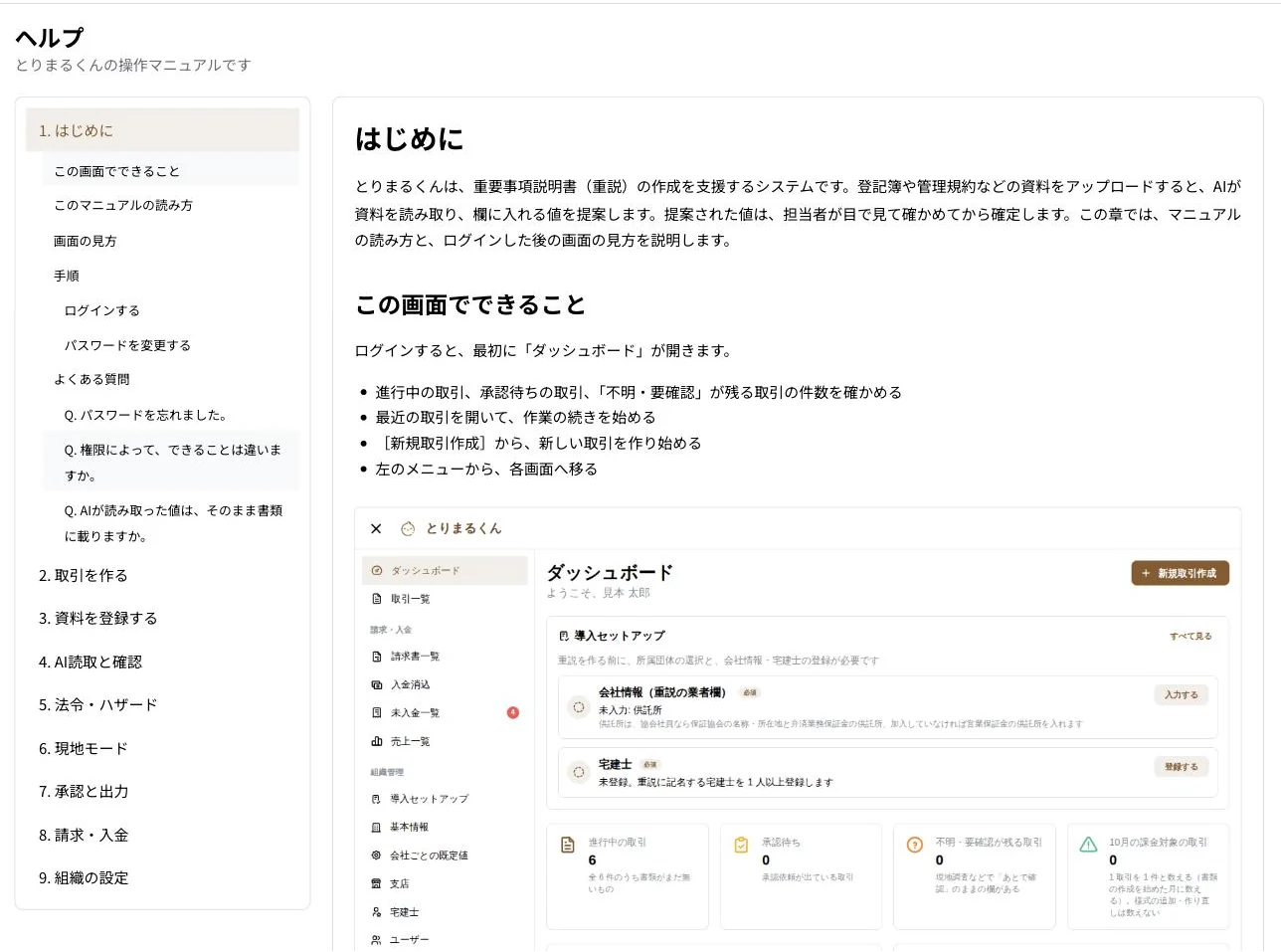Viewport: 1281px width, 952px height.
Task: Go to このマニュアルの読み方 section
Action: pos(170,205)
